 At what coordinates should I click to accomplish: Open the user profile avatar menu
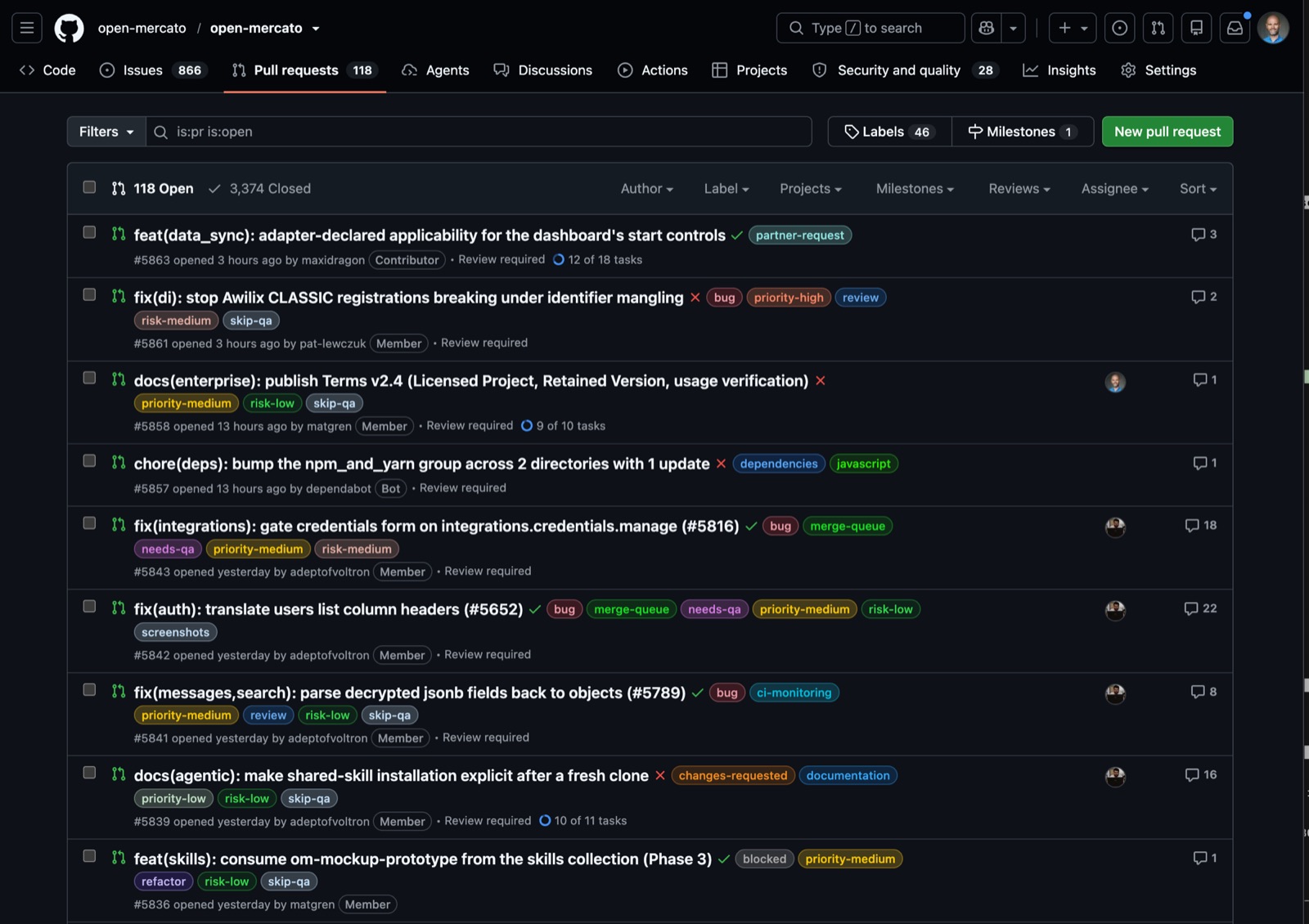tap(1273, 28)
